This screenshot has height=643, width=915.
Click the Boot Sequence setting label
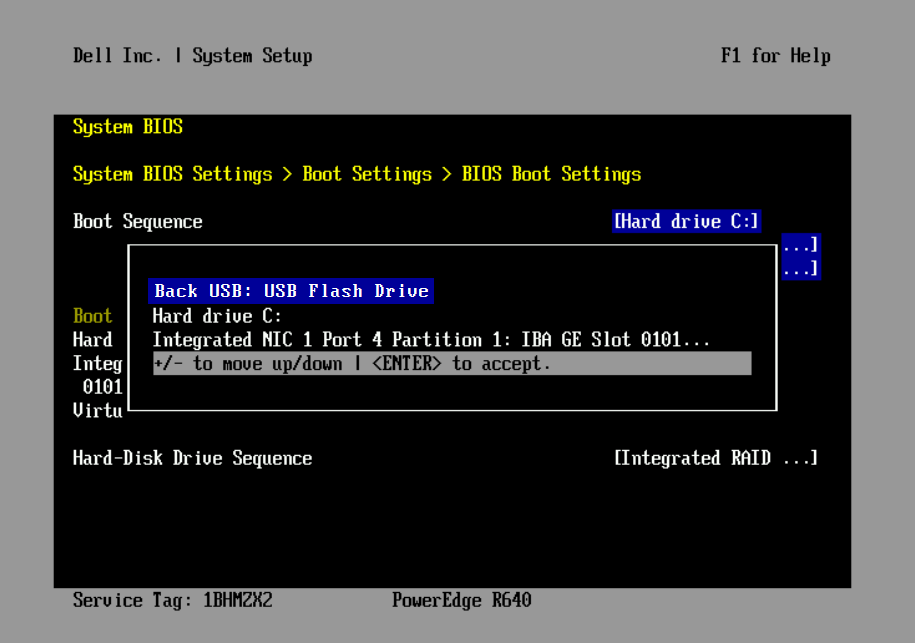138,222
